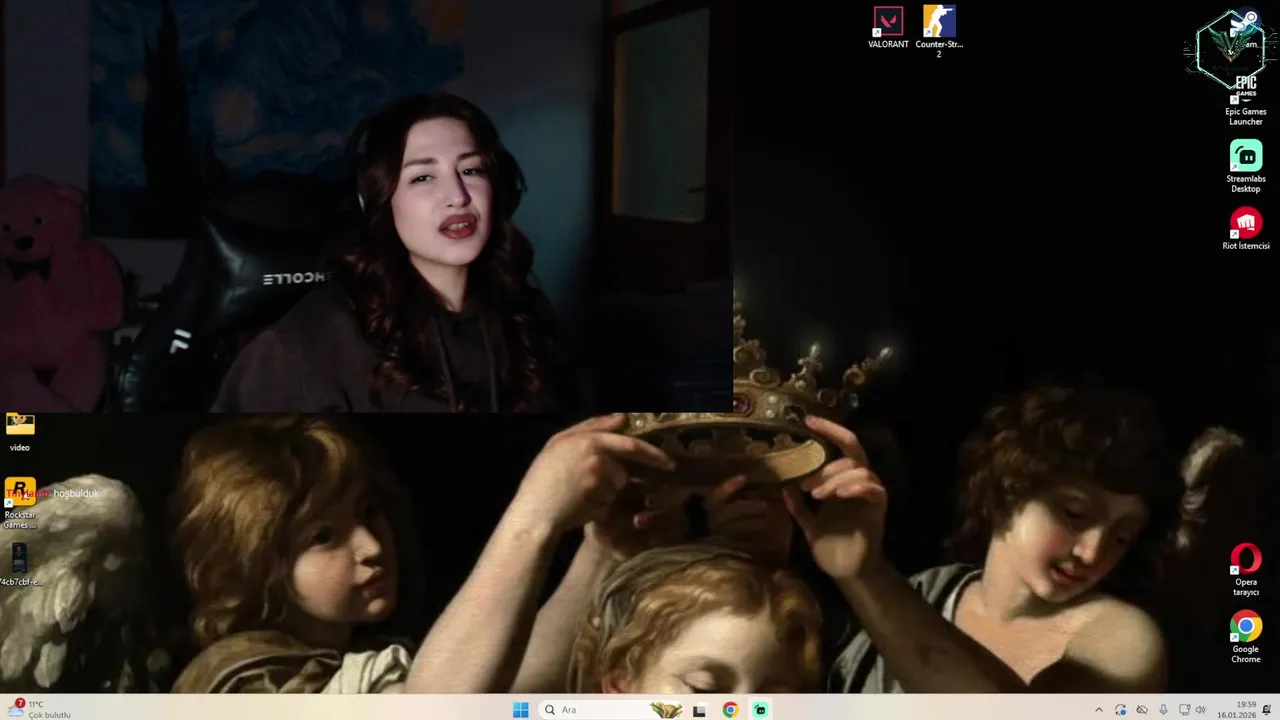The height and width of the screenshot is (720, 1280).
Task: Open the crossed-out cloud tray icon
Action: point(1142,710)
